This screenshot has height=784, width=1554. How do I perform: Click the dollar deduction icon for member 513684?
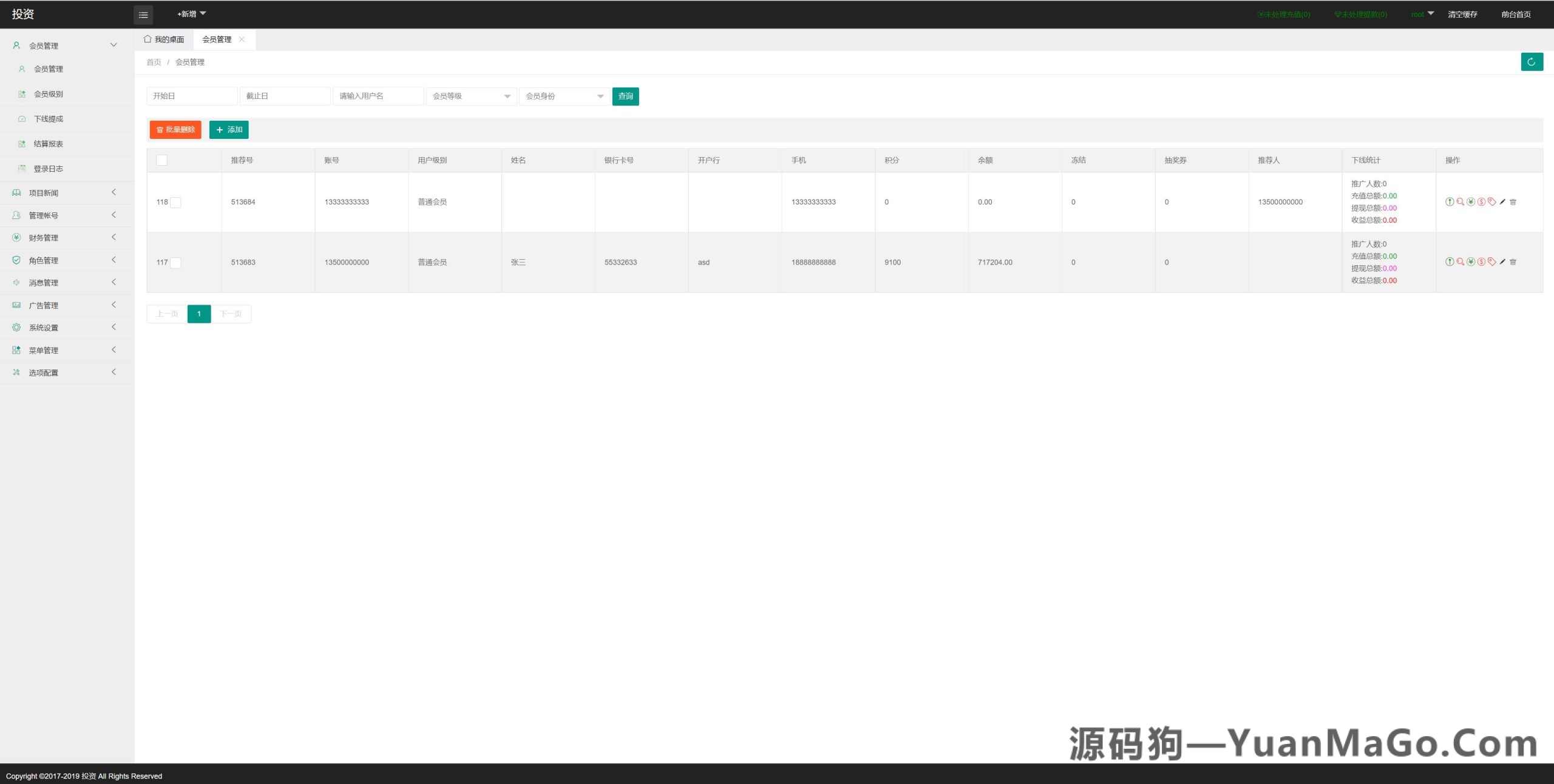tap(1481, 202)
